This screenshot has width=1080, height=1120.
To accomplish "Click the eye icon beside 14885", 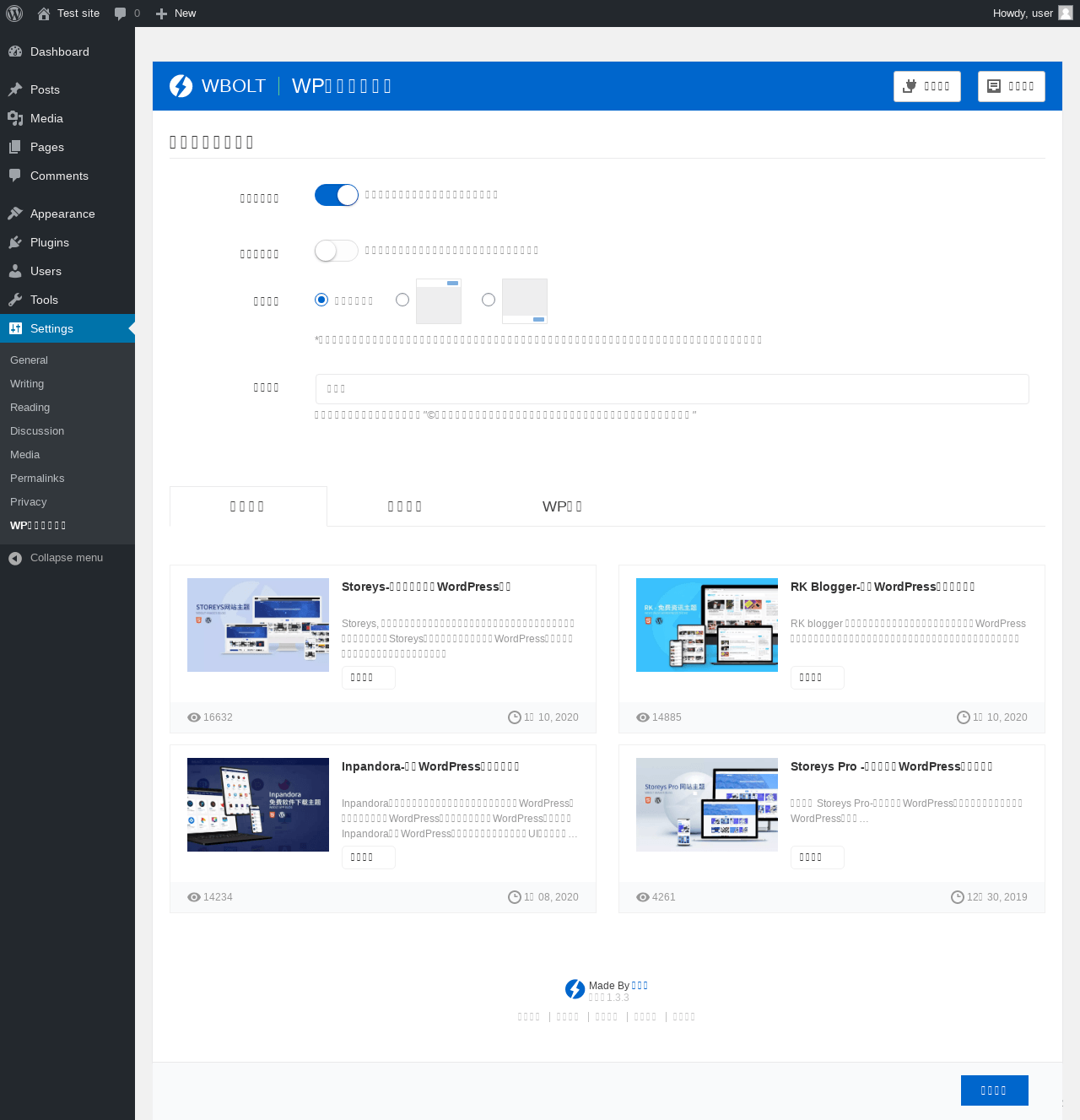I will pyautogui.click(x=643, y=717).
